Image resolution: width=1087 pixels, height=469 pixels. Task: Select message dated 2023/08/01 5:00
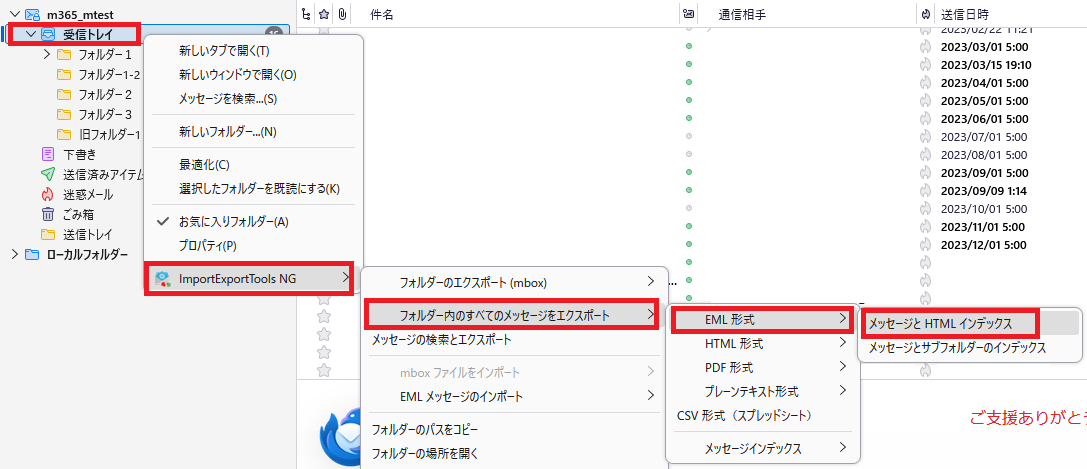[984, 154]
